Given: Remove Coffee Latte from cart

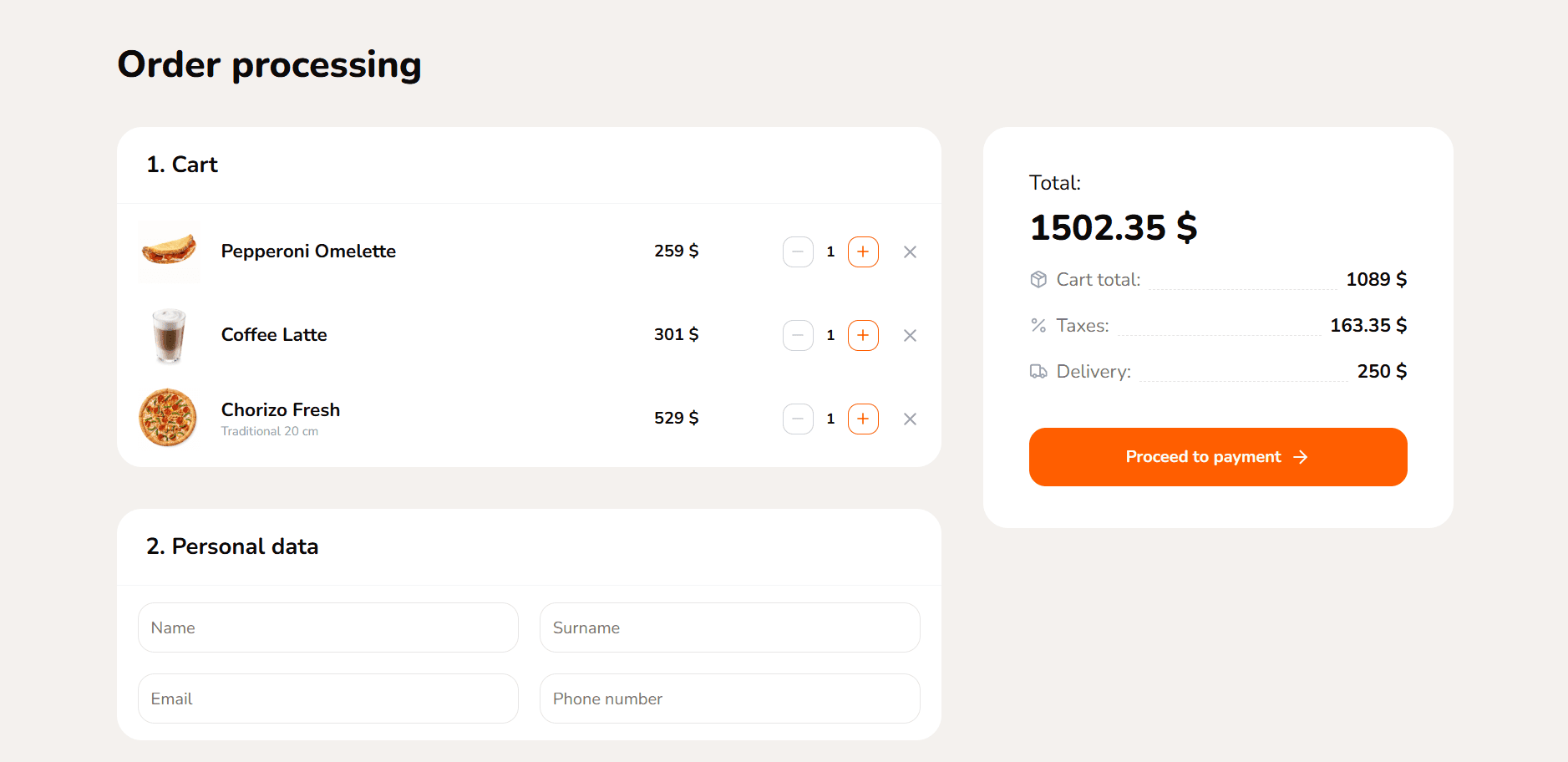Looking at the screenshot, I should coord(911,335).
